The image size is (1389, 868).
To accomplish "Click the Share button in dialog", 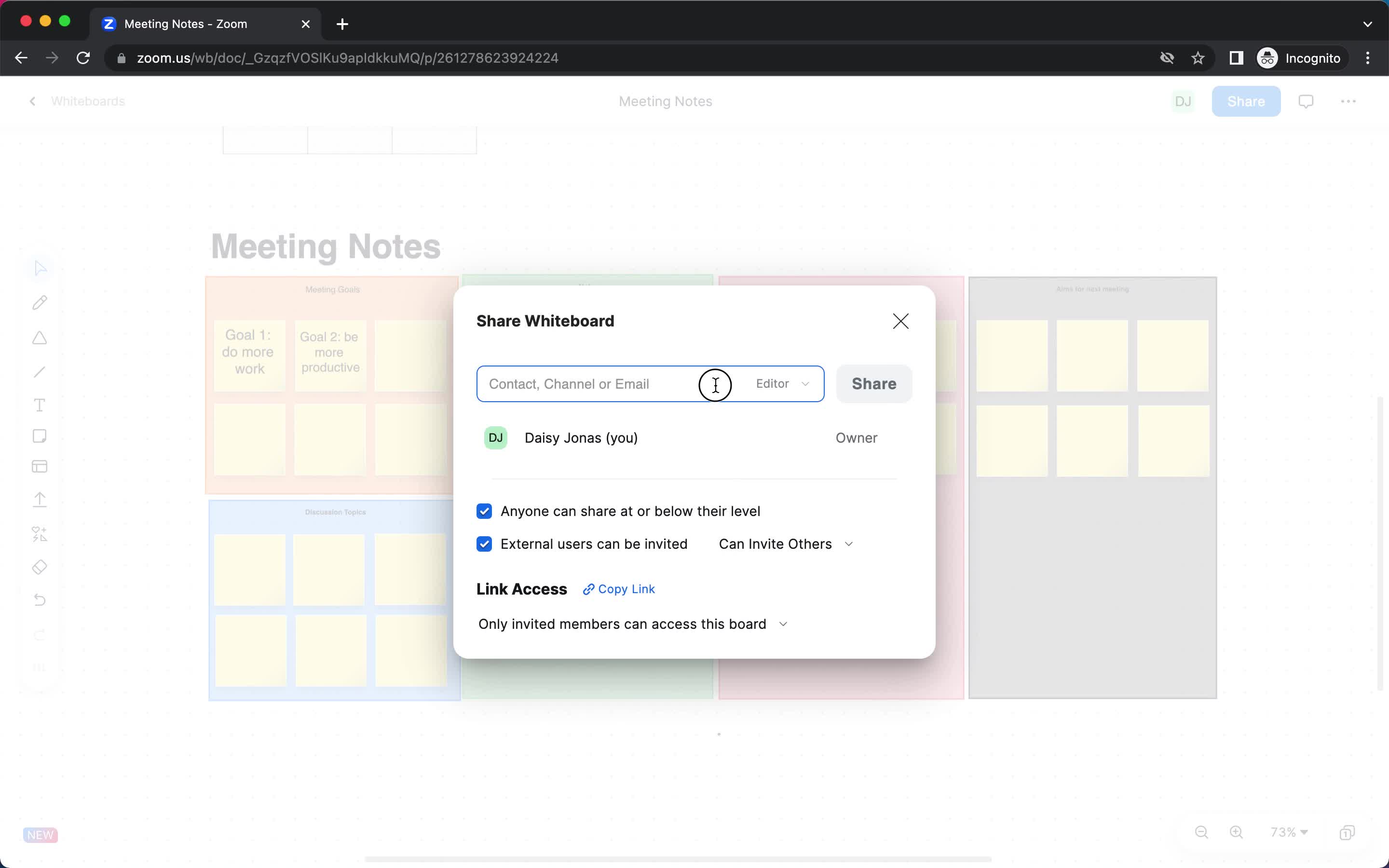I will pyautogui.click(x=873, y=383).
